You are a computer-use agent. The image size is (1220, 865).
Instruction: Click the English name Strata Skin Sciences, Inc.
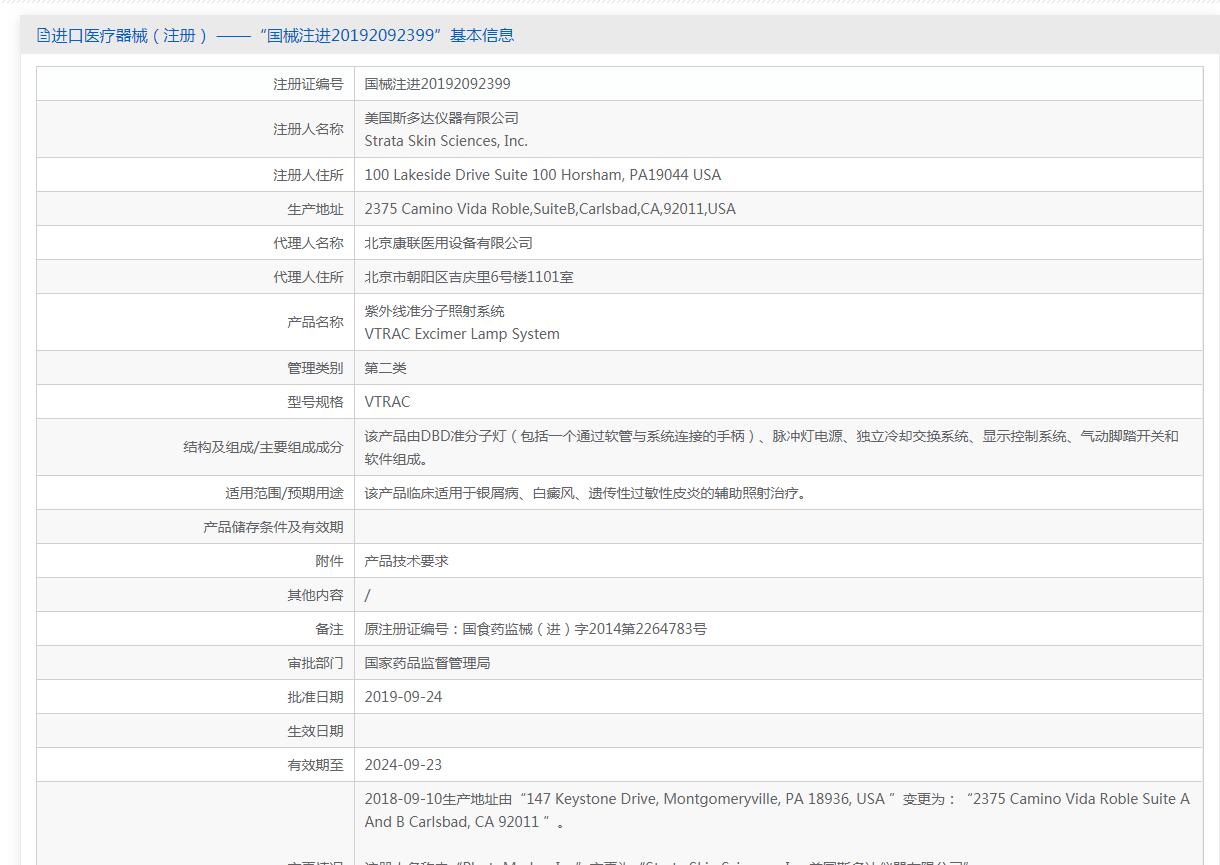(x=446, y=141)
